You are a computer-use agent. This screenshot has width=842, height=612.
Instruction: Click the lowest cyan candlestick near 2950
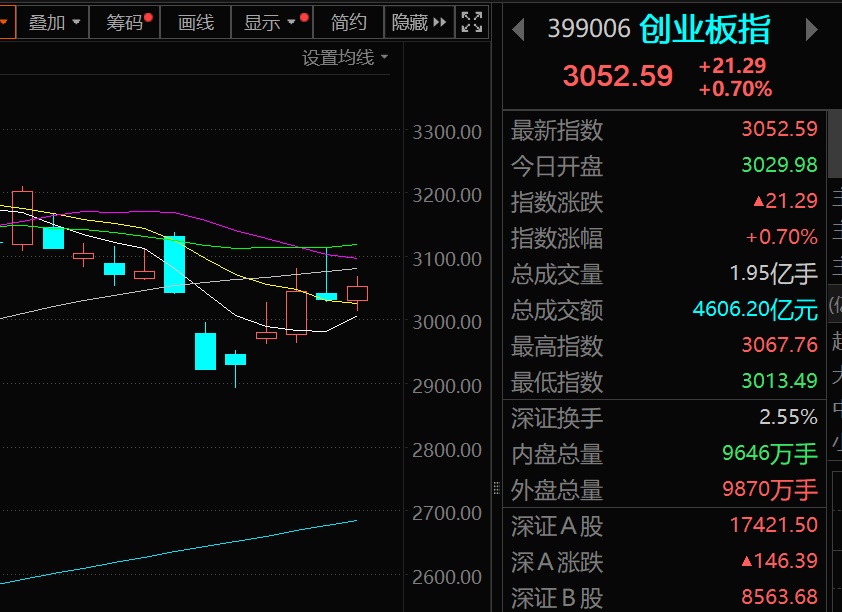[205, 351]
